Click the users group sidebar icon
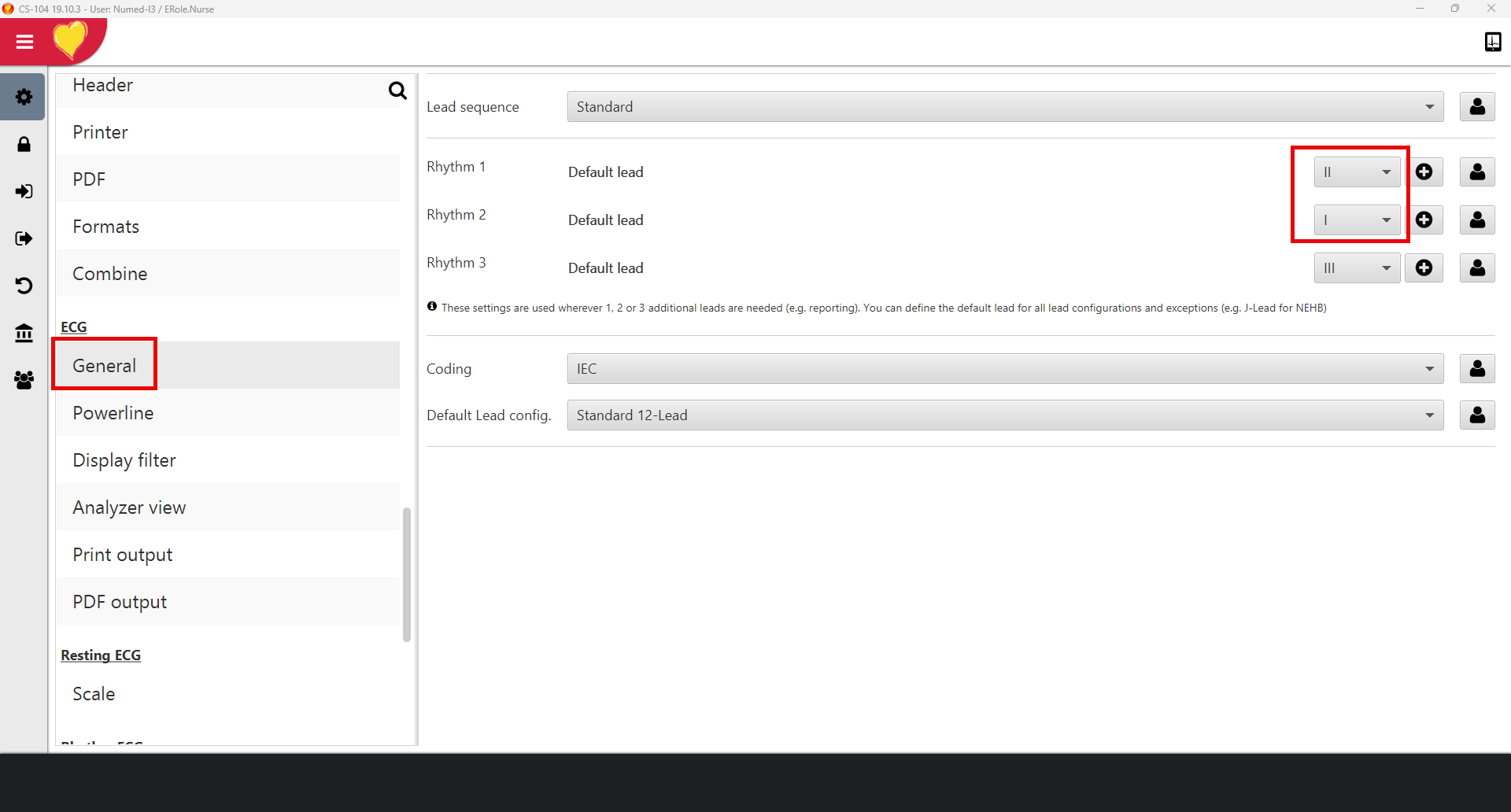 point(24,380)
